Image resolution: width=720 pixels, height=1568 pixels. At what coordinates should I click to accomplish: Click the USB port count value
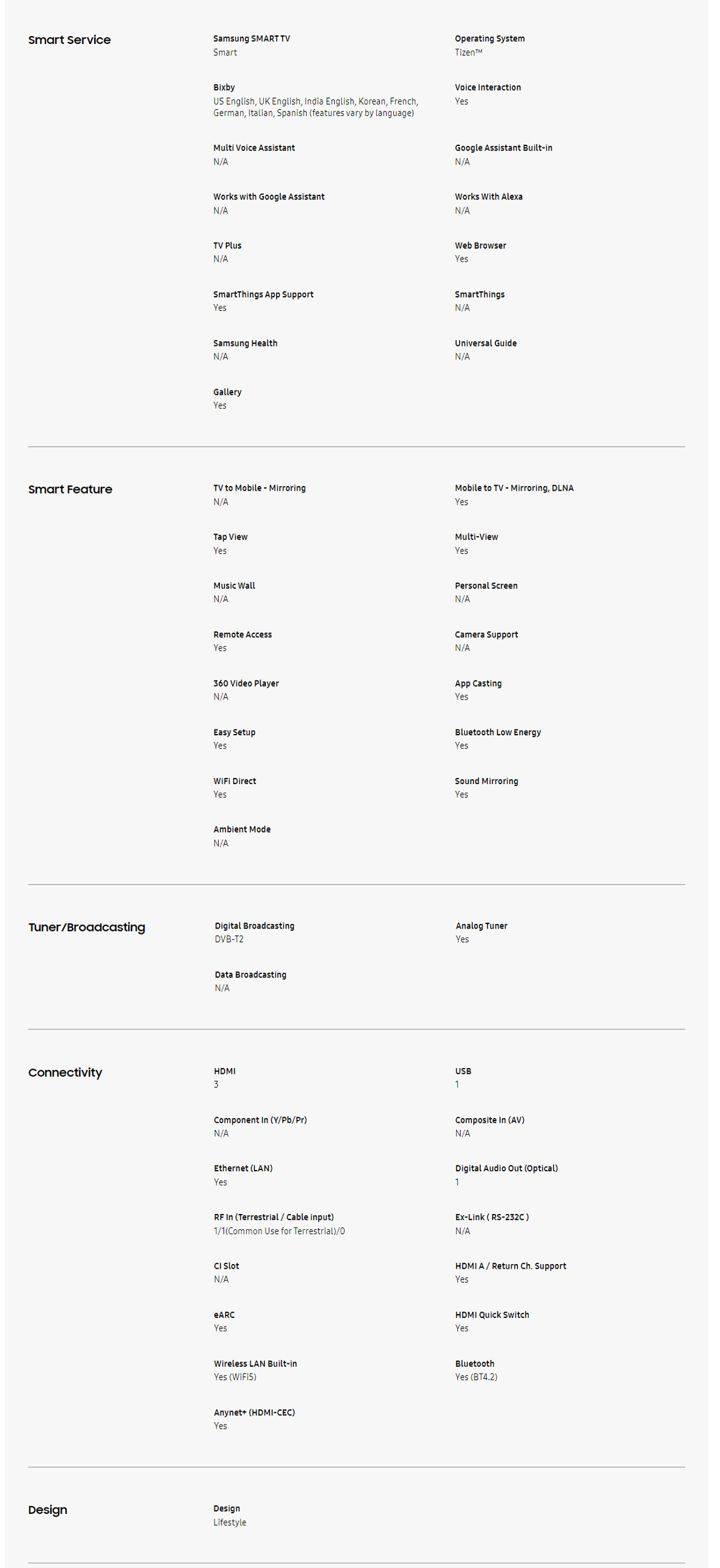coord(457,1085)
